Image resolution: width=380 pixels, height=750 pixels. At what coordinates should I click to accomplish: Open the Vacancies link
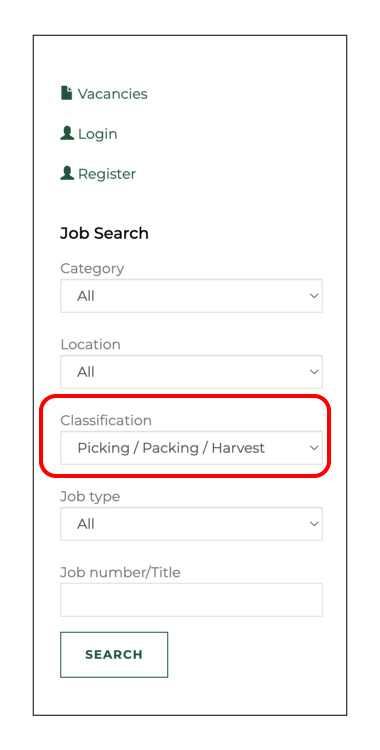click(x=112, y=94)
